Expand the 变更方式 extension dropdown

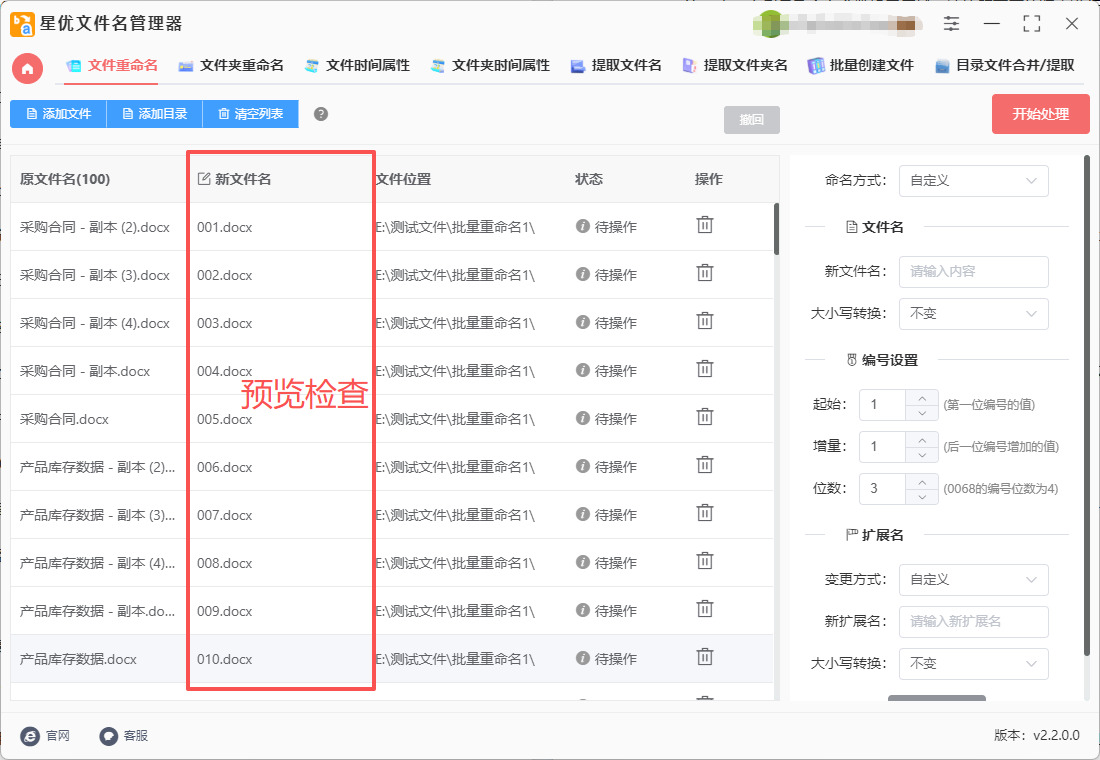coord(973,580)
